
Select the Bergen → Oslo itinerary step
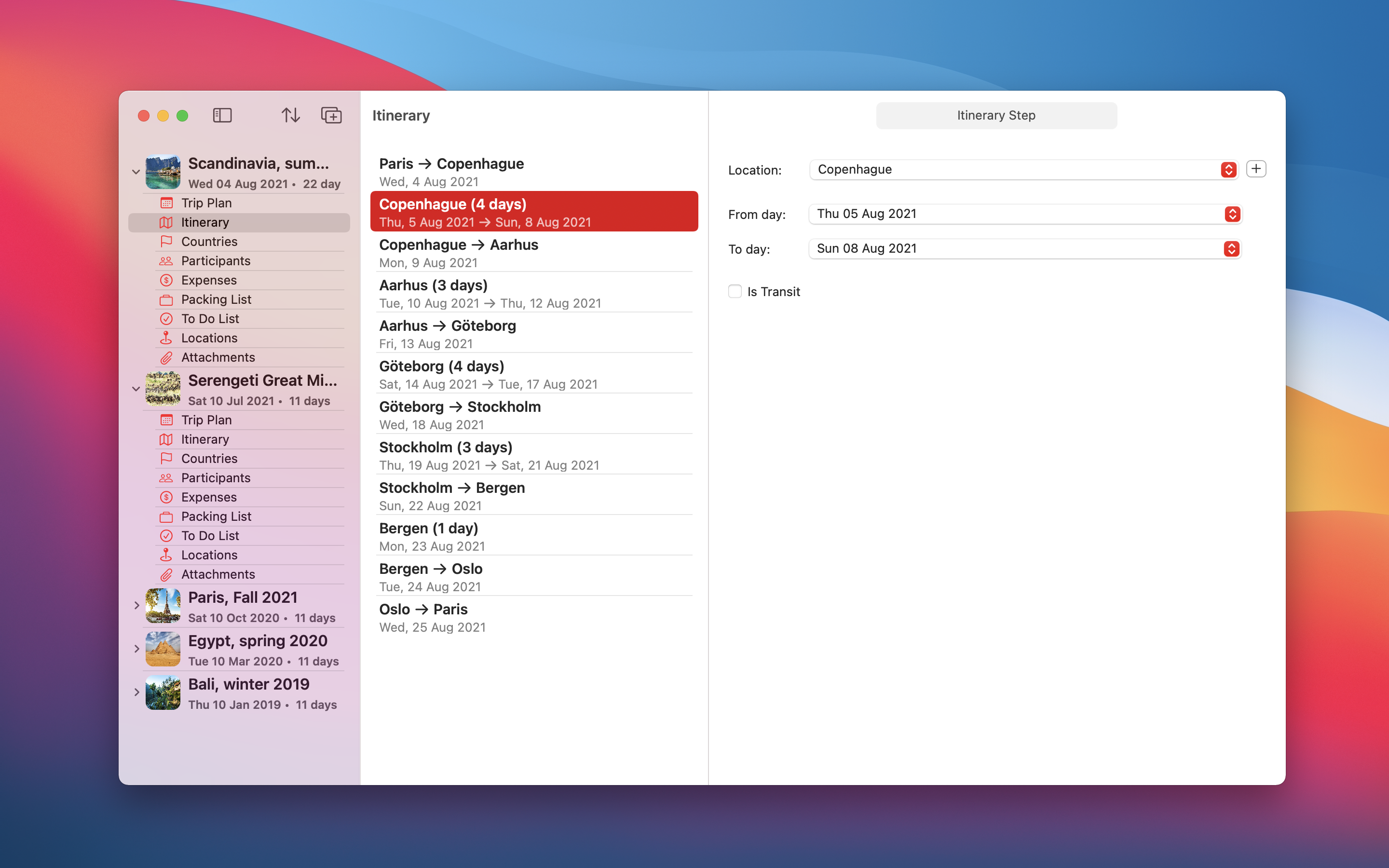click(x=534, y=576)
